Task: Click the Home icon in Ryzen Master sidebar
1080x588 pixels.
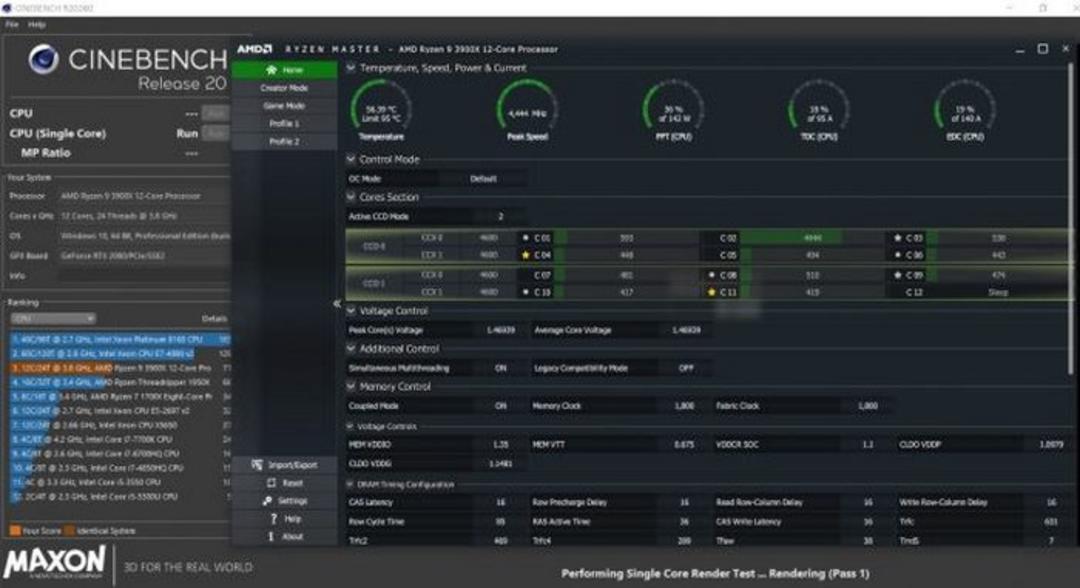Action: pyautogui.click(x=271, y=70)
